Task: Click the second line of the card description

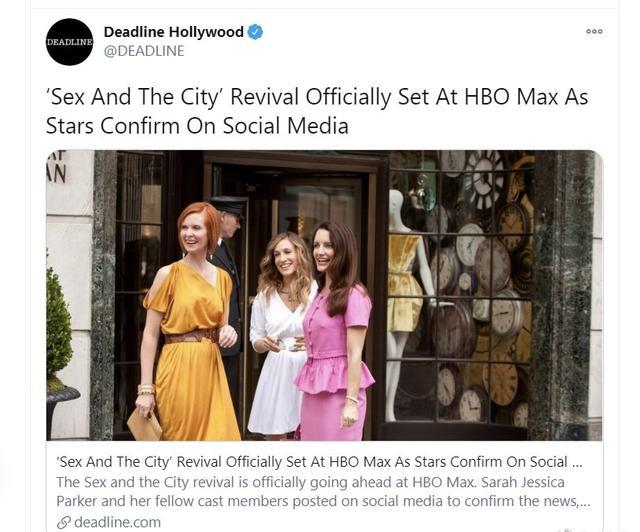Action: pyautogui.click(x=323, y=501)
